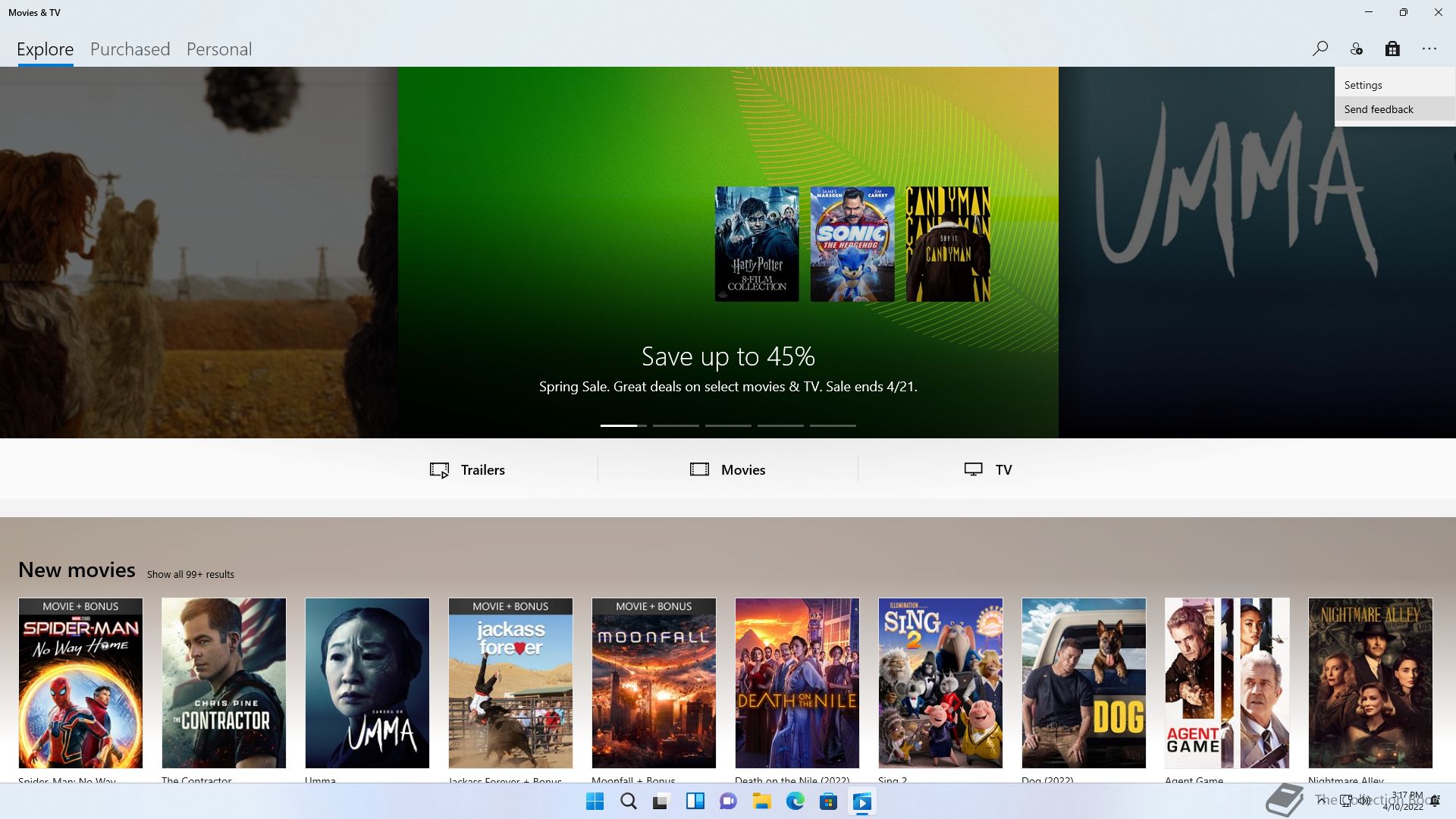Jump to second carousel slide indicator
The width and height of the screenshot is (1456, 819).
pyautogui.click(x=676, y=425)
